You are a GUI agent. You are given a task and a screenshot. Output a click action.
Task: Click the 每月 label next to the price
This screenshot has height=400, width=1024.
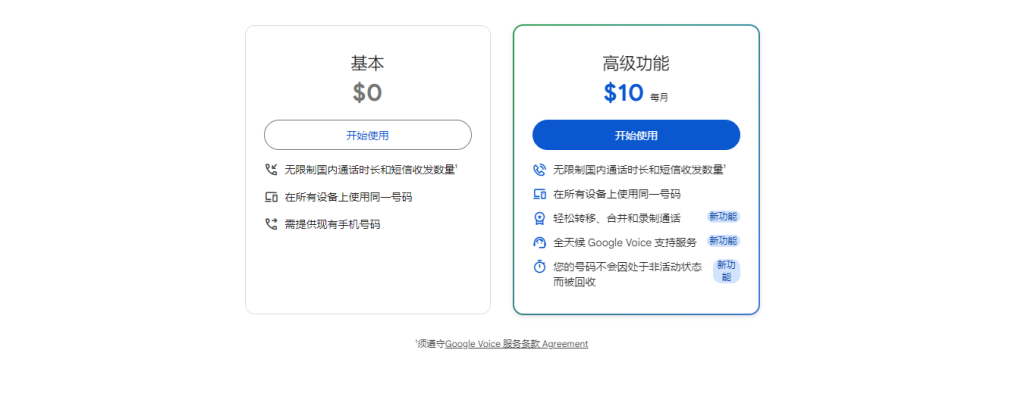[x=659, y=98]
